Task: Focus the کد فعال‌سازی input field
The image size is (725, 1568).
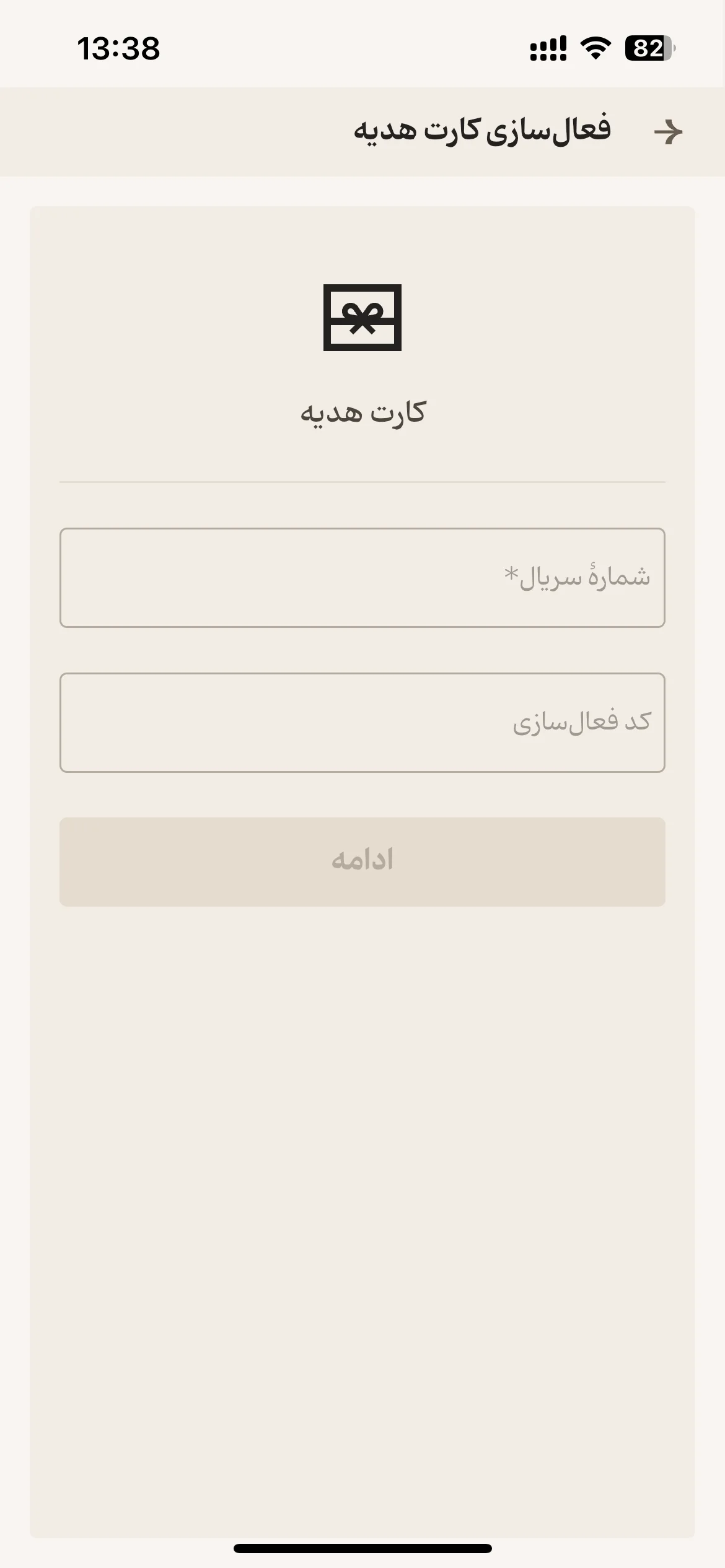Action: 362,723
